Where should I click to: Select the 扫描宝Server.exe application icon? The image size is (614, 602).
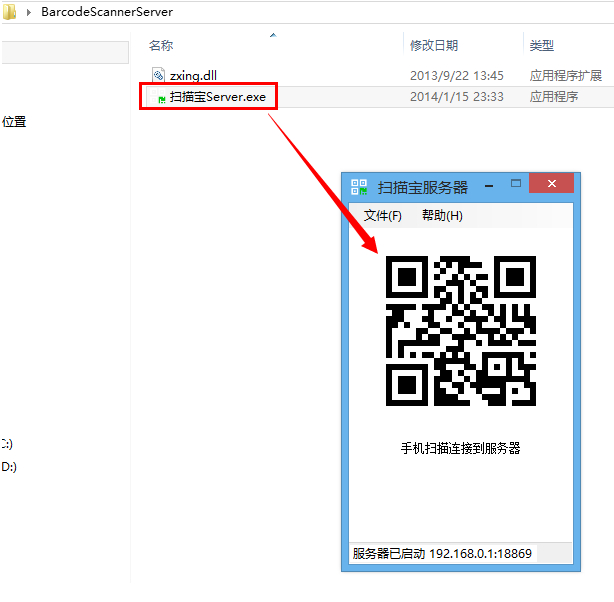pyautogui.click(x=158, y=97)
